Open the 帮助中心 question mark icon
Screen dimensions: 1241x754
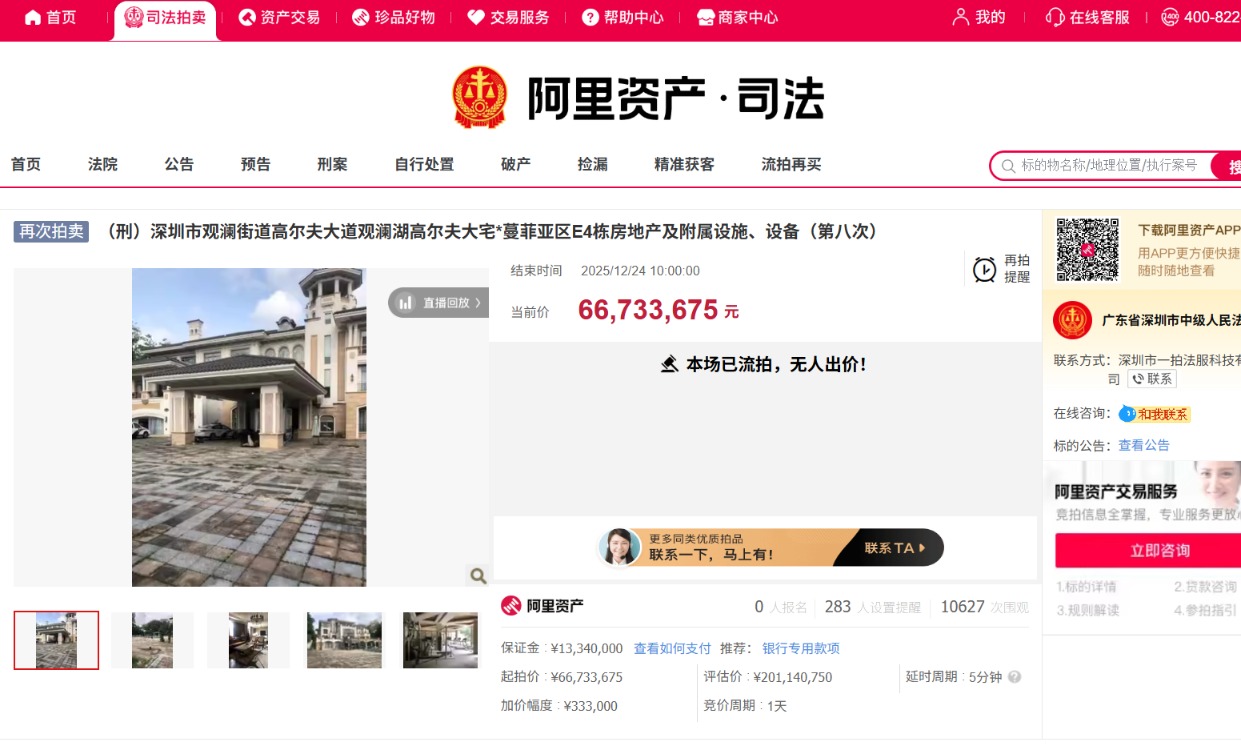click(590, 17)
